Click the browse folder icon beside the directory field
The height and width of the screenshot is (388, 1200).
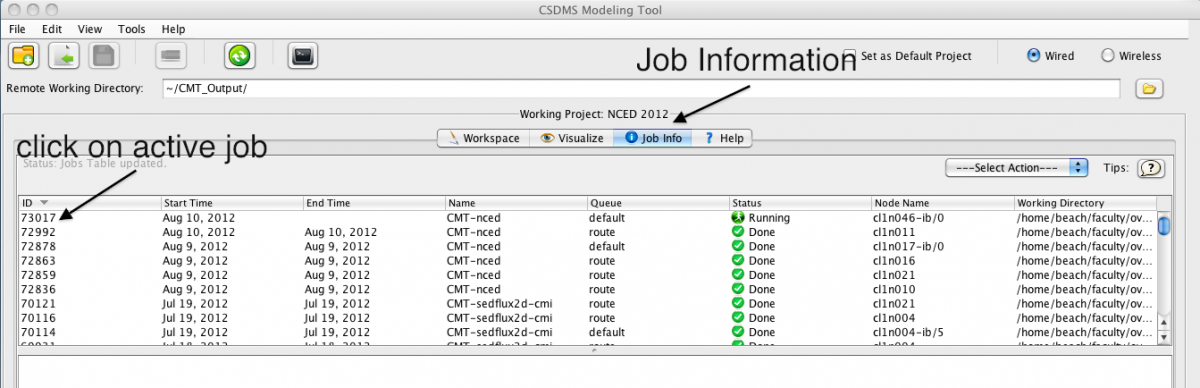coord(1150,89)
